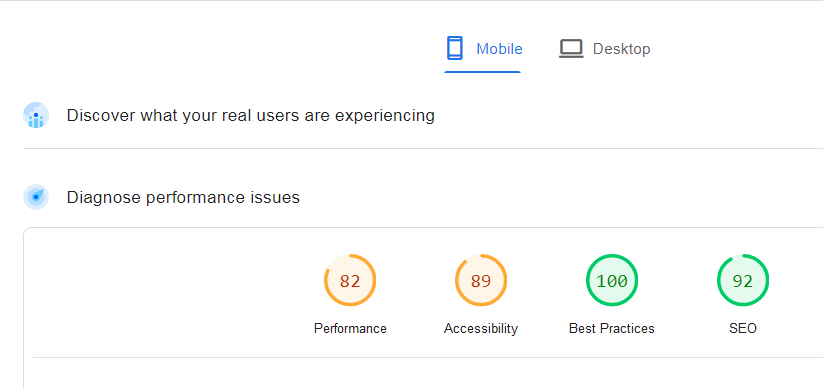Switch to the Desktop tab

click(605, 49)
